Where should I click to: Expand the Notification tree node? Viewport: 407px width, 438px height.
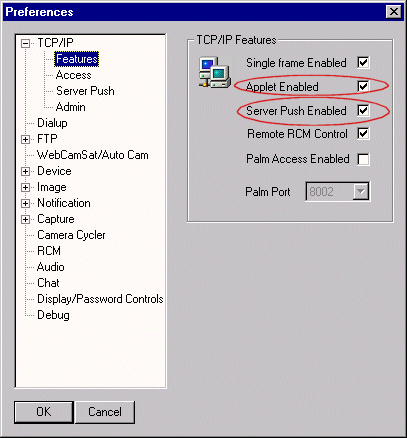25,203
